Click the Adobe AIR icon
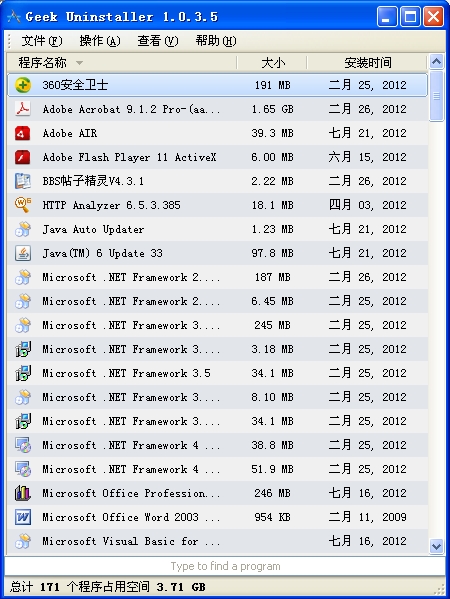 tap(23, 133)
